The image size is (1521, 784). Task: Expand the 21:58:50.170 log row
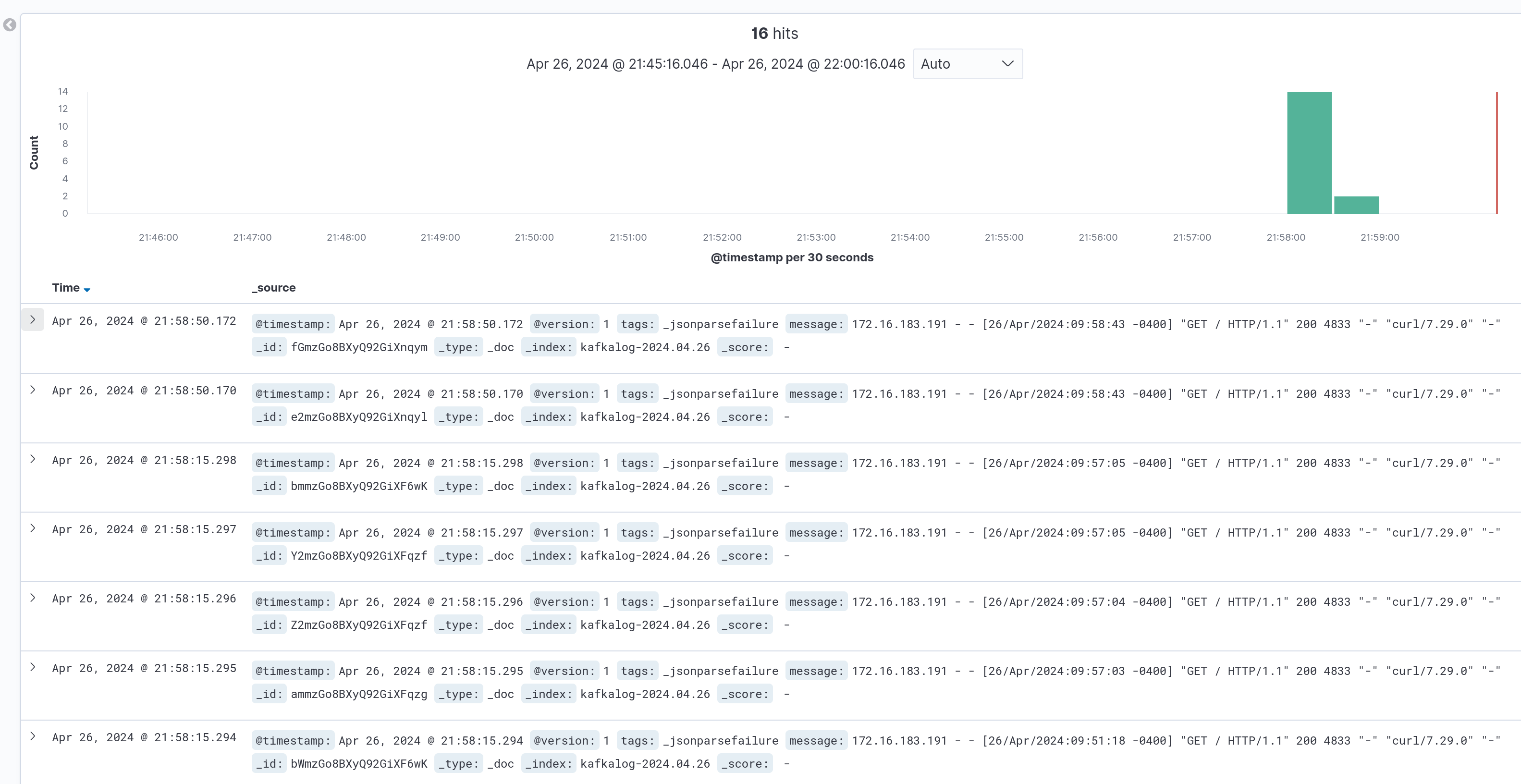click(x=33, y=390)
